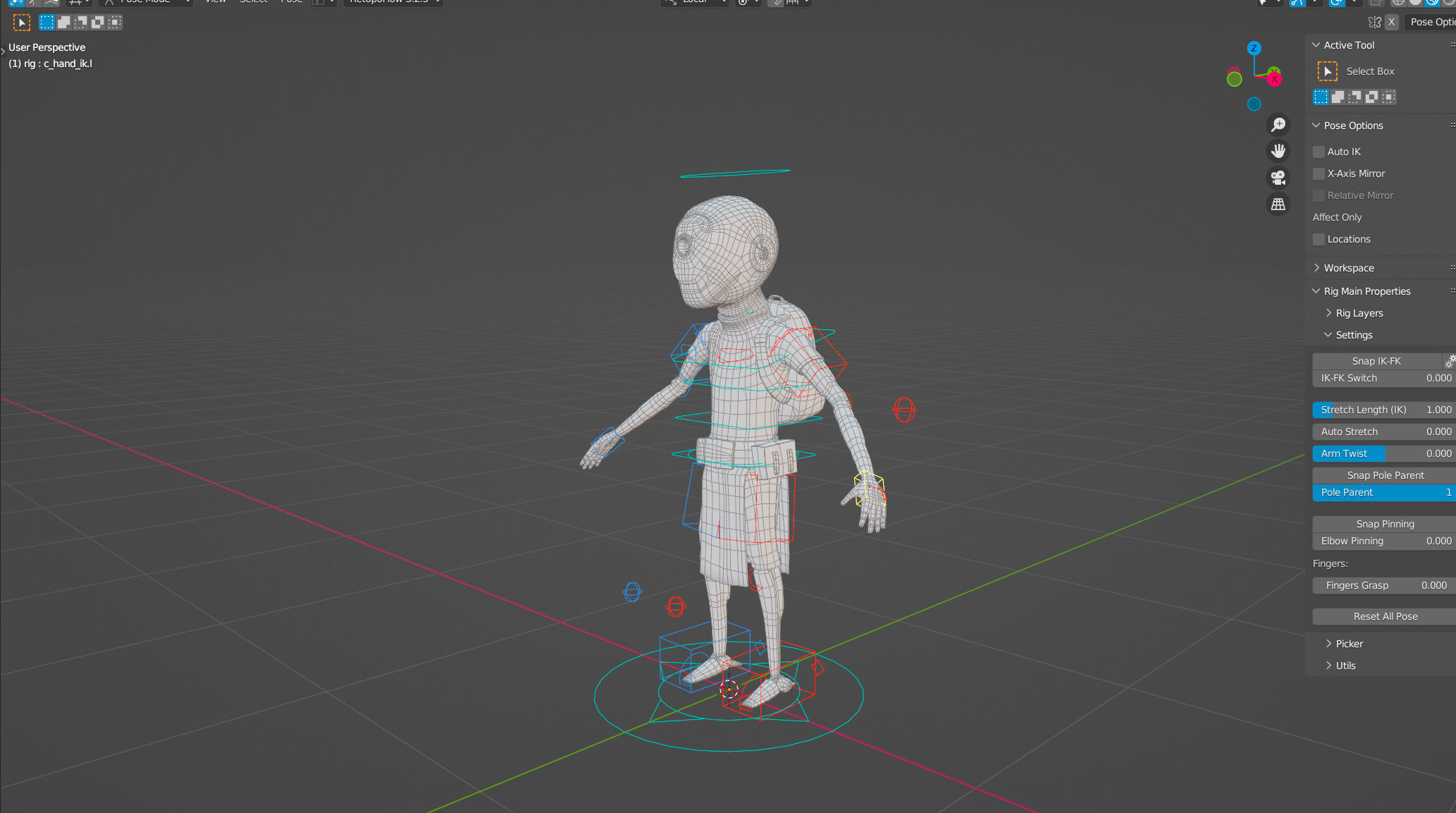
Task: Choose Invert selection mode in viewport header
Action: [98, 23]
